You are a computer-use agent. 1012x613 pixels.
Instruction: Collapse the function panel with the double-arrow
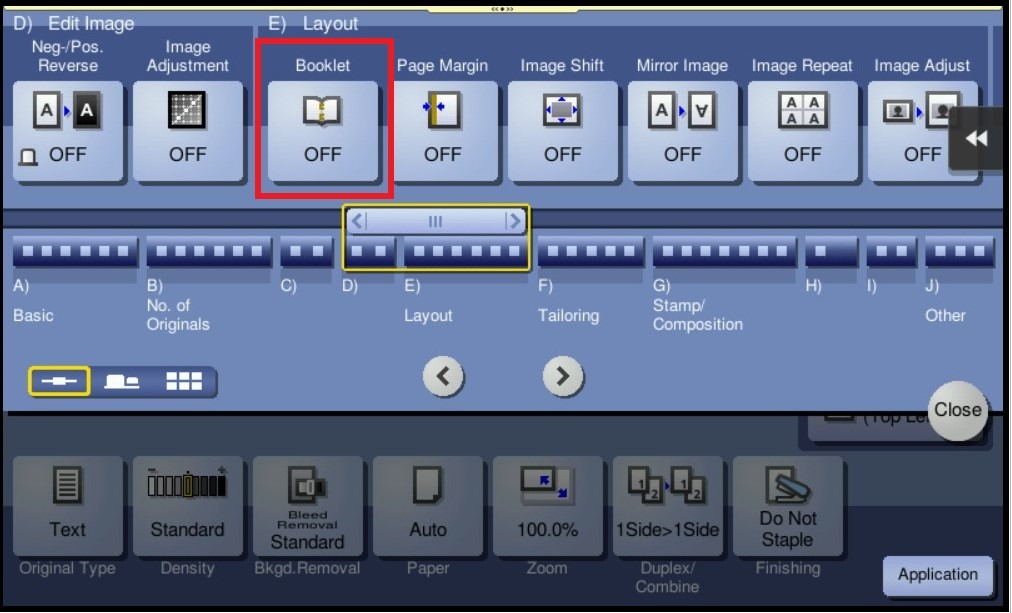pyautogui.click(x=976, y=138)
